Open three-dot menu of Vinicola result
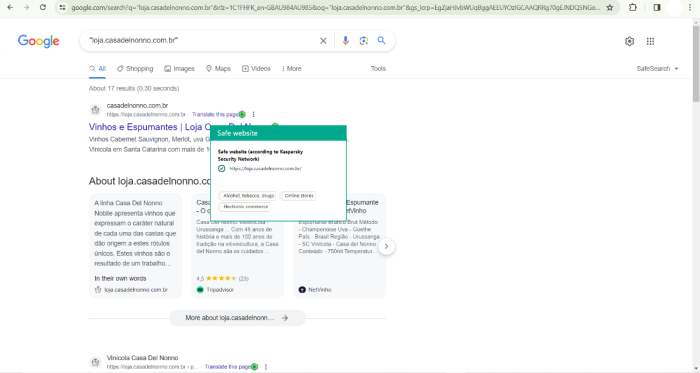 coord(266,367)
